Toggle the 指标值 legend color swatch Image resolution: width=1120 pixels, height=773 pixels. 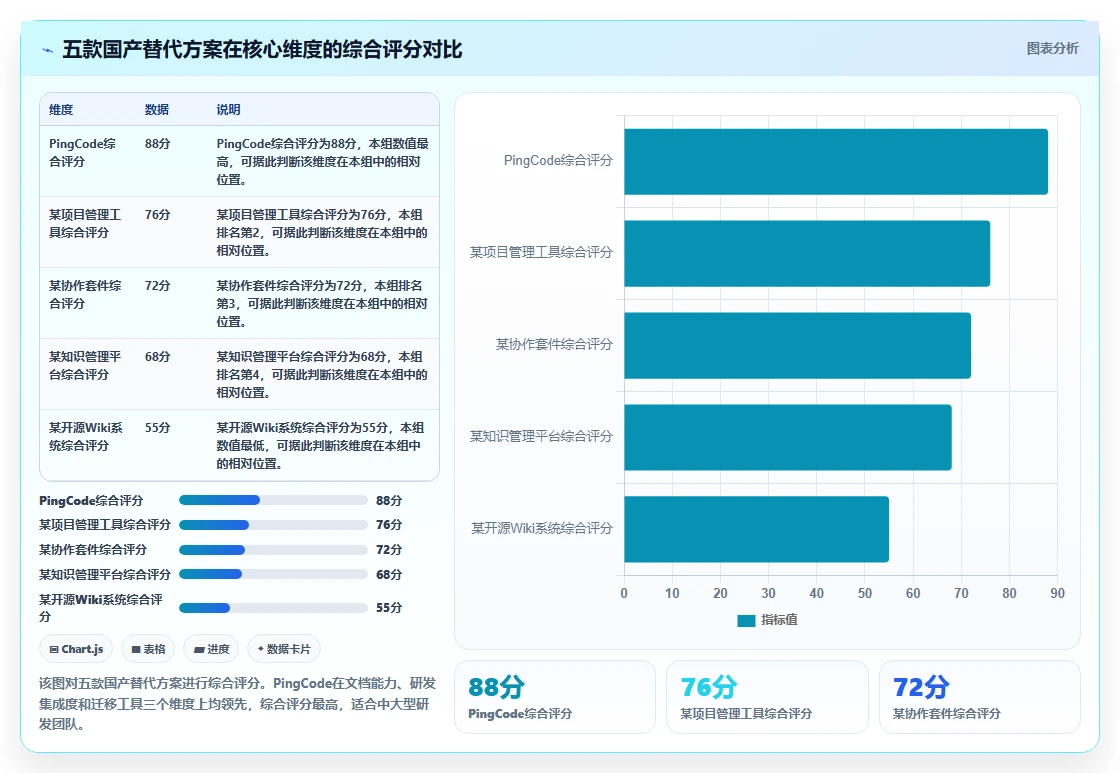click(x=746, y=620)
